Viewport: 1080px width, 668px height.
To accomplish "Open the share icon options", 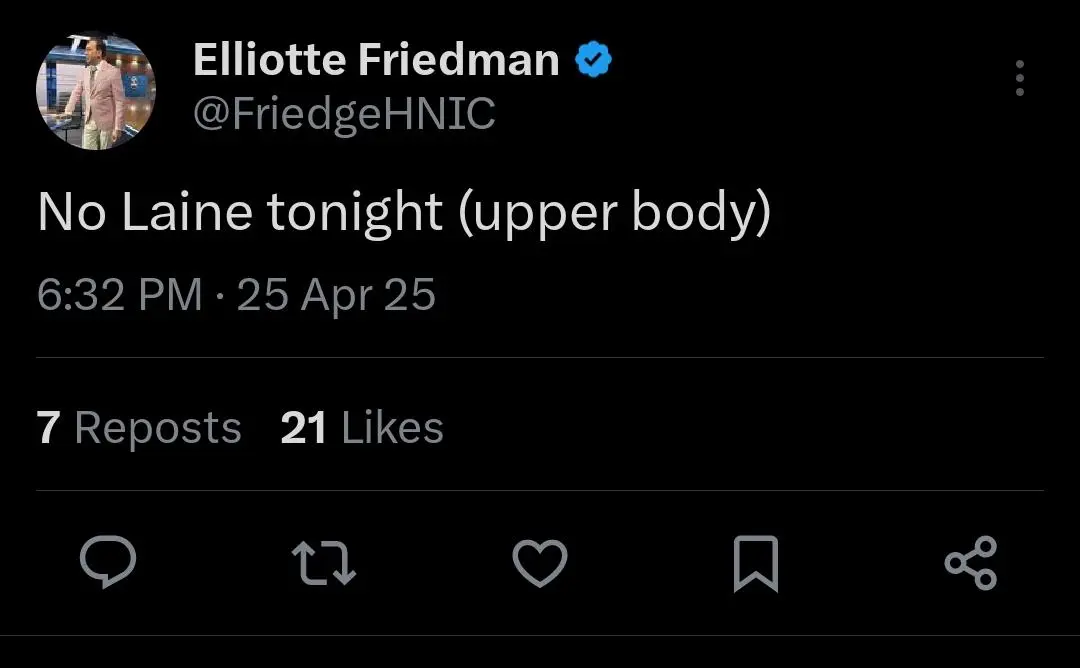I will click(x=971, y=563).
